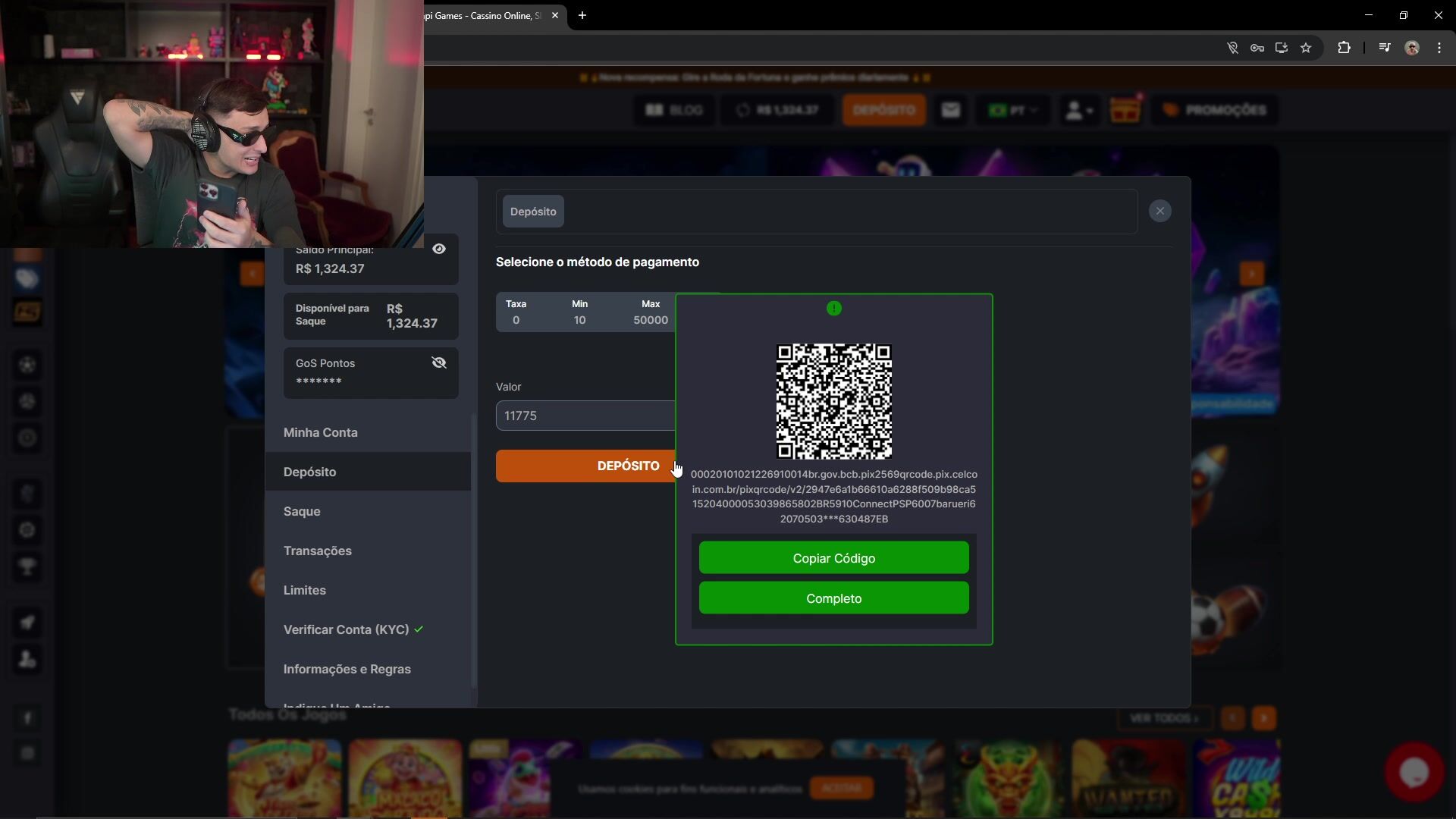Open the Wanted game thumbnail
This screenshot has height=819, width=1456.
pyautogui.click(x=1129, y=779)
